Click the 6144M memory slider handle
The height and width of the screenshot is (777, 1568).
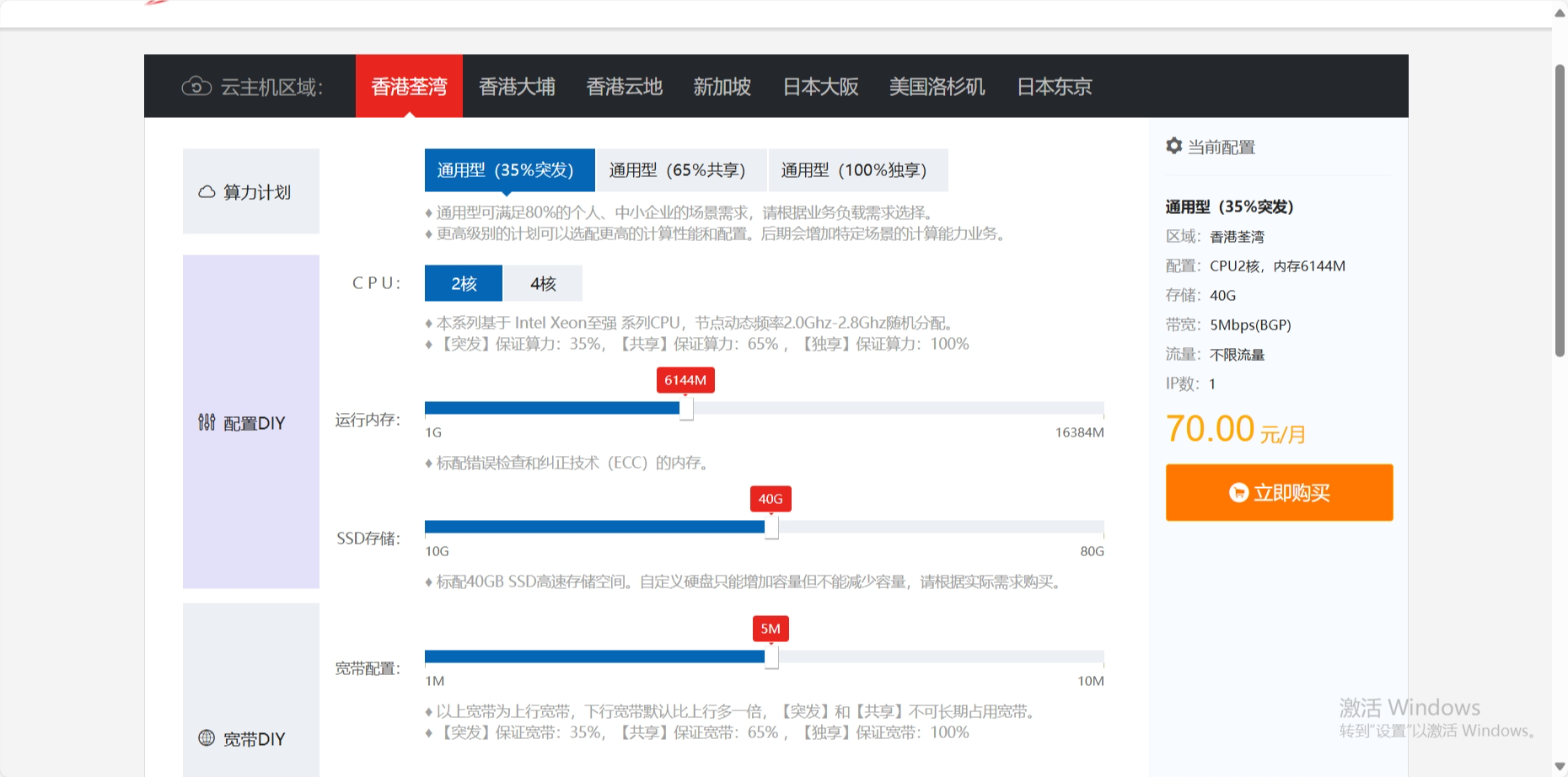point(685,408)
